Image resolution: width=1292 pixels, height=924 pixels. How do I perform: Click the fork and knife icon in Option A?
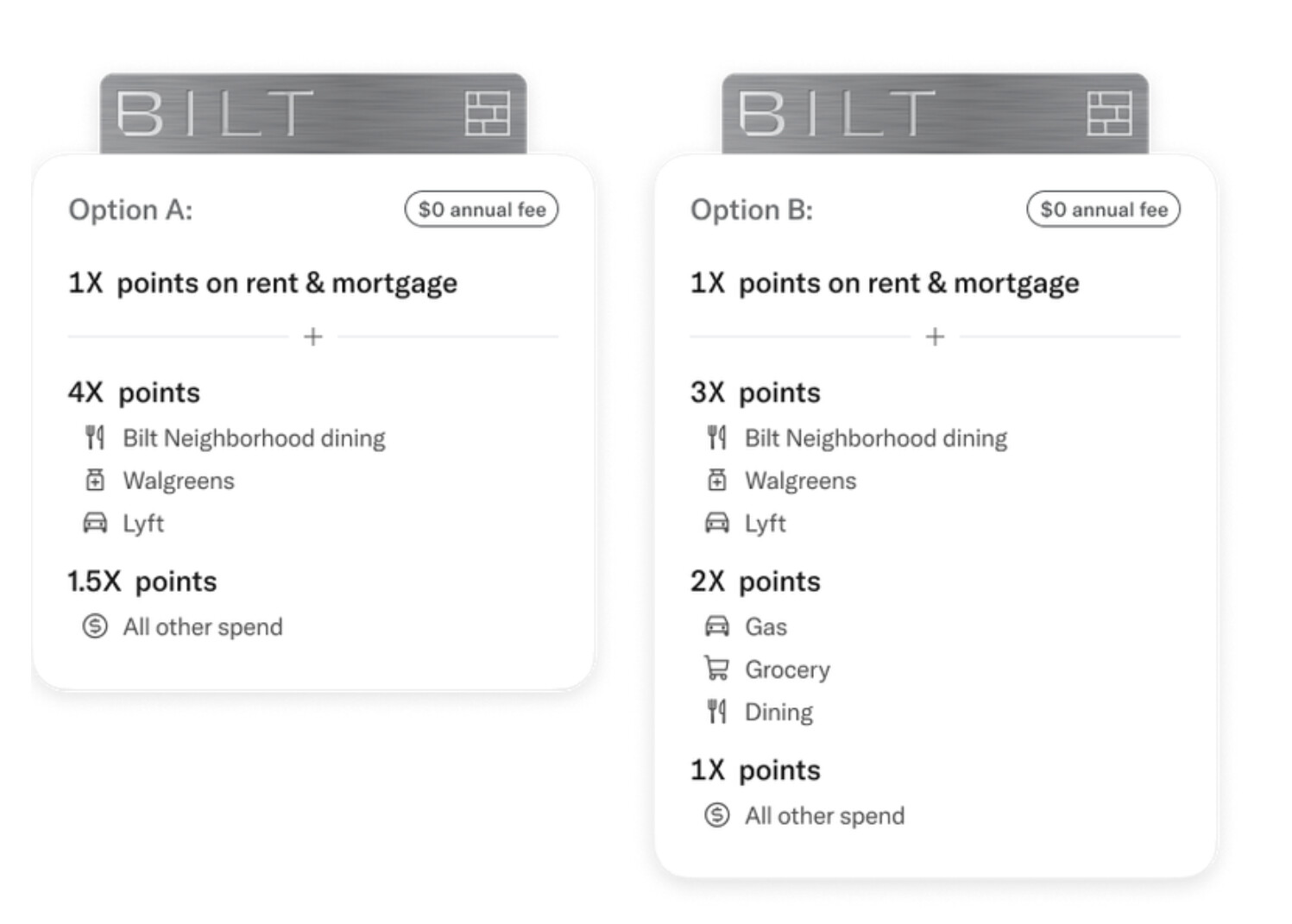[x=95, y=438]
